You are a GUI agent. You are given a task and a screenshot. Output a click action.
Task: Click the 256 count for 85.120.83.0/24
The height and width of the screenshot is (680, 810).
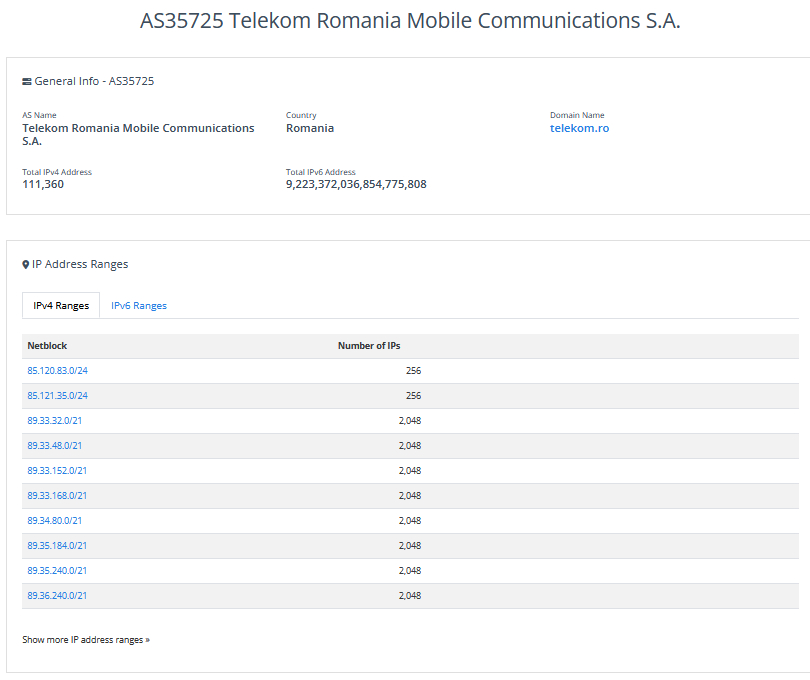click(413, 370)
